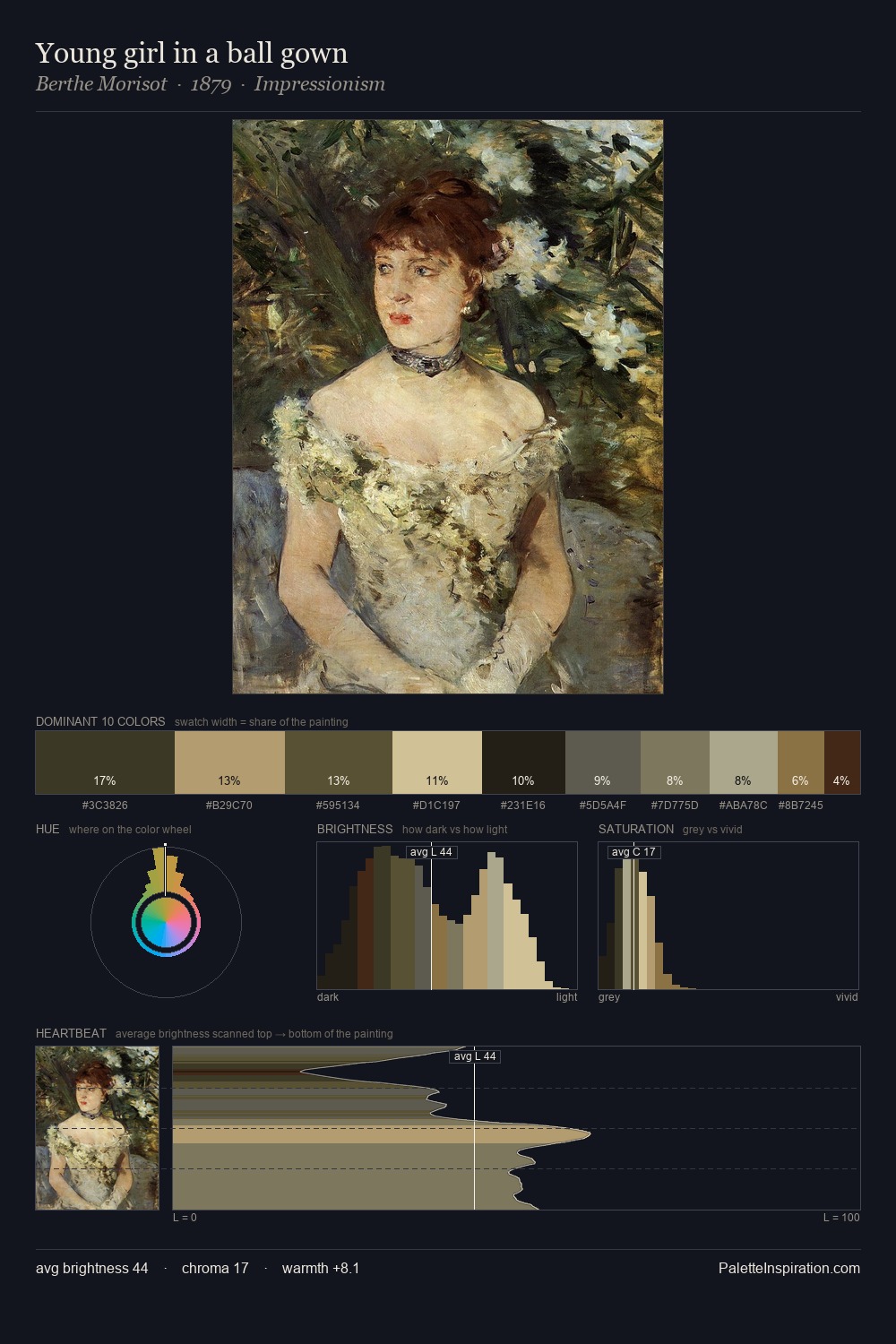Click the light axis label under Brightness
896x1344 pixels.
[x=567, y=997]
